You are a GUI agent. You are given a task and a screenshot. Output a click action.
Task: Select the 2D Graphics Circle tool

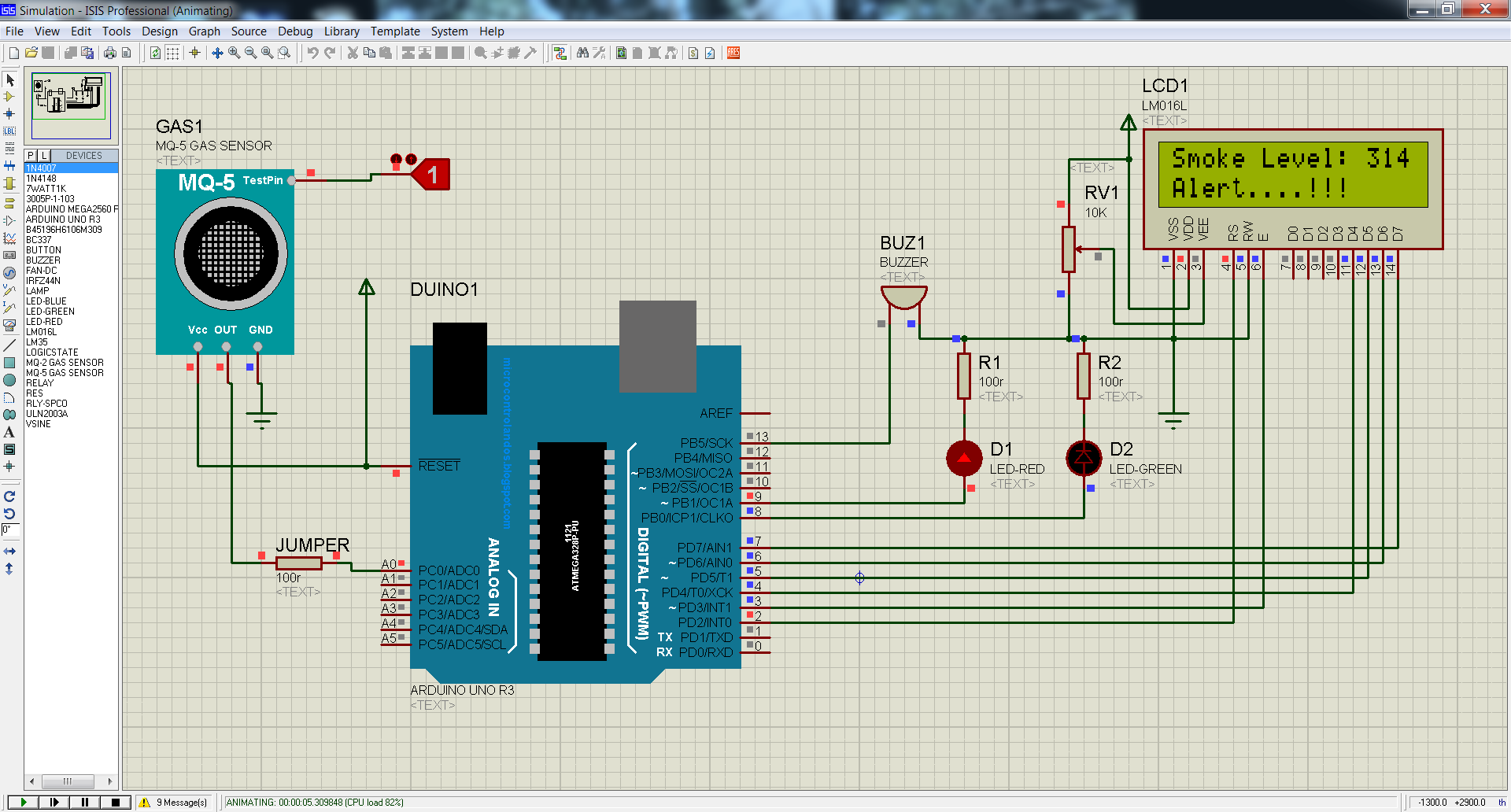click(x=9, y=380)
